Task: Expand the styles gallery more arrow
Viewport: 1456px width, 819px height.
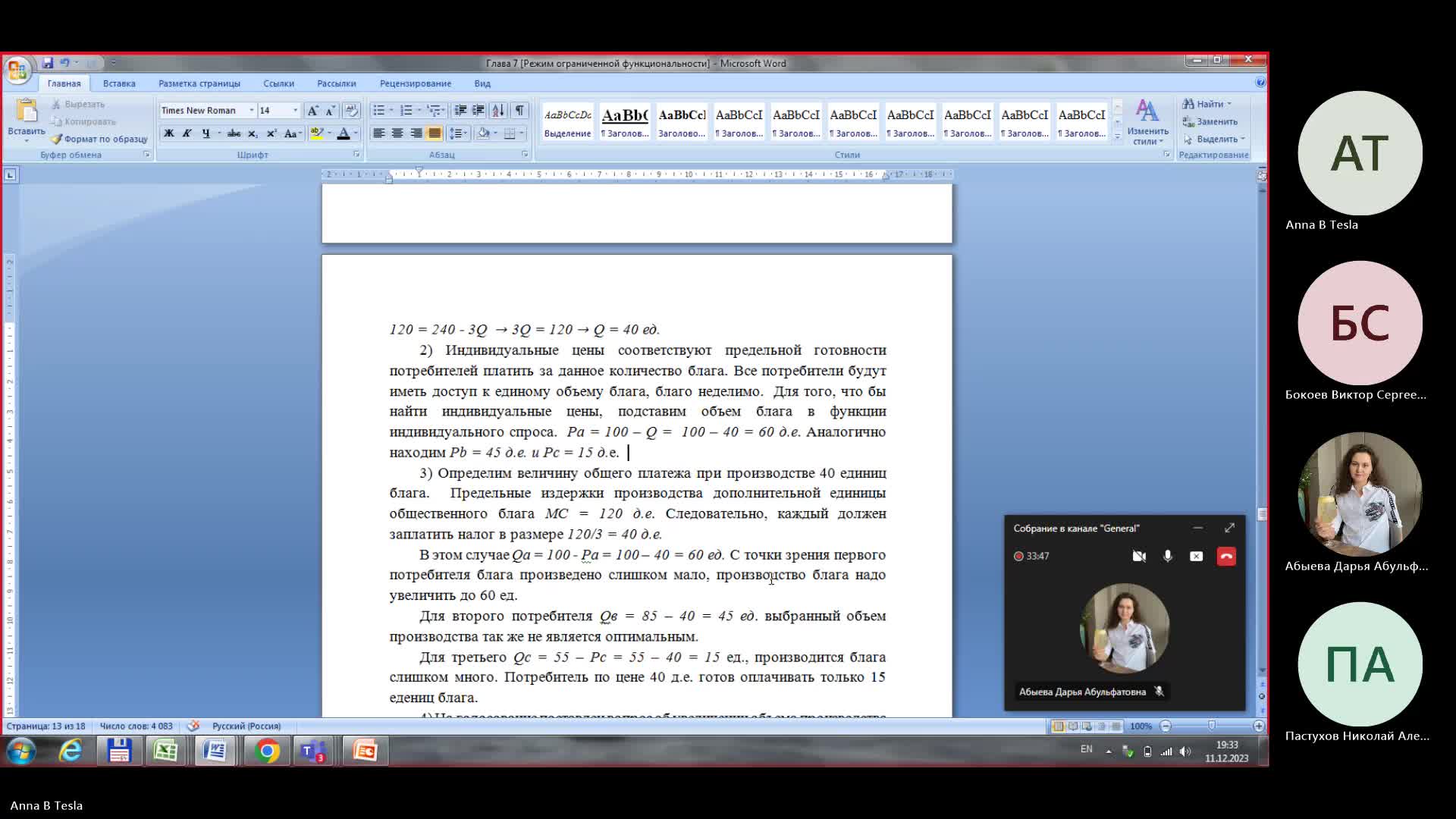Action: pyautogui.click(x=1117, y=137)
